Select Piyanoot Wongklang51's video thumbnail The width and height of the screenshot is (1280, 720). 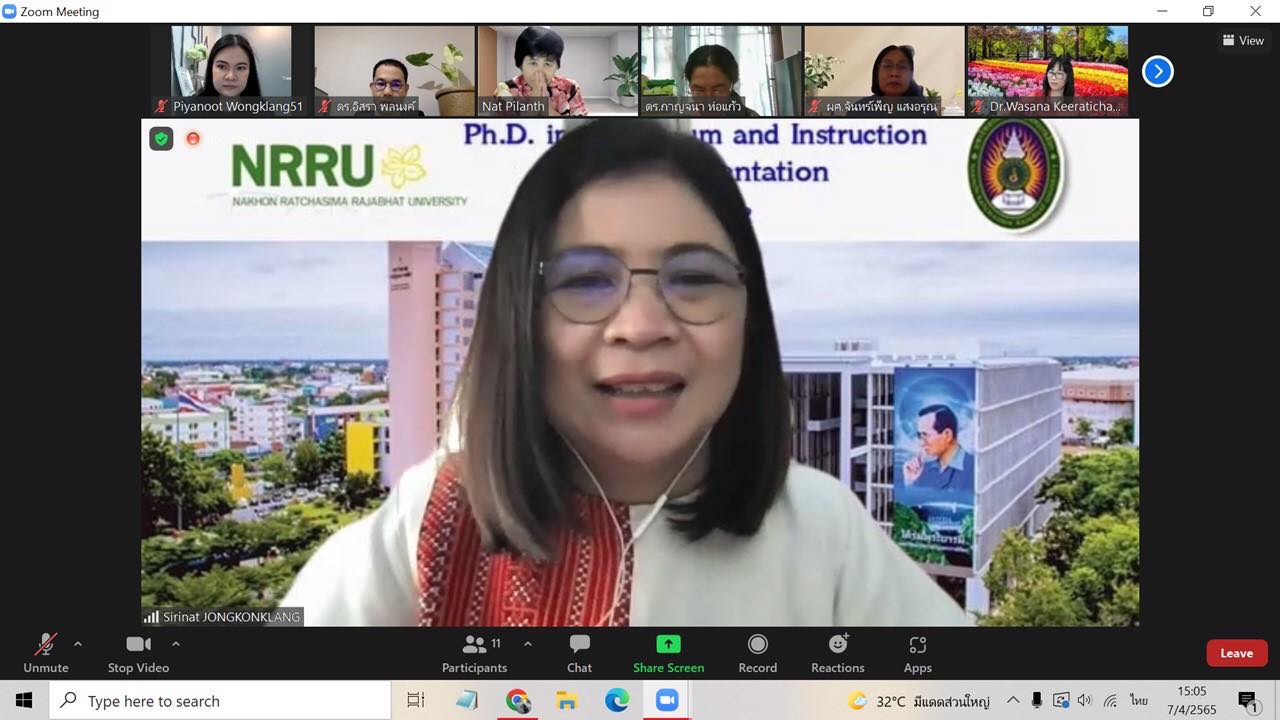[x=231, y=70]
